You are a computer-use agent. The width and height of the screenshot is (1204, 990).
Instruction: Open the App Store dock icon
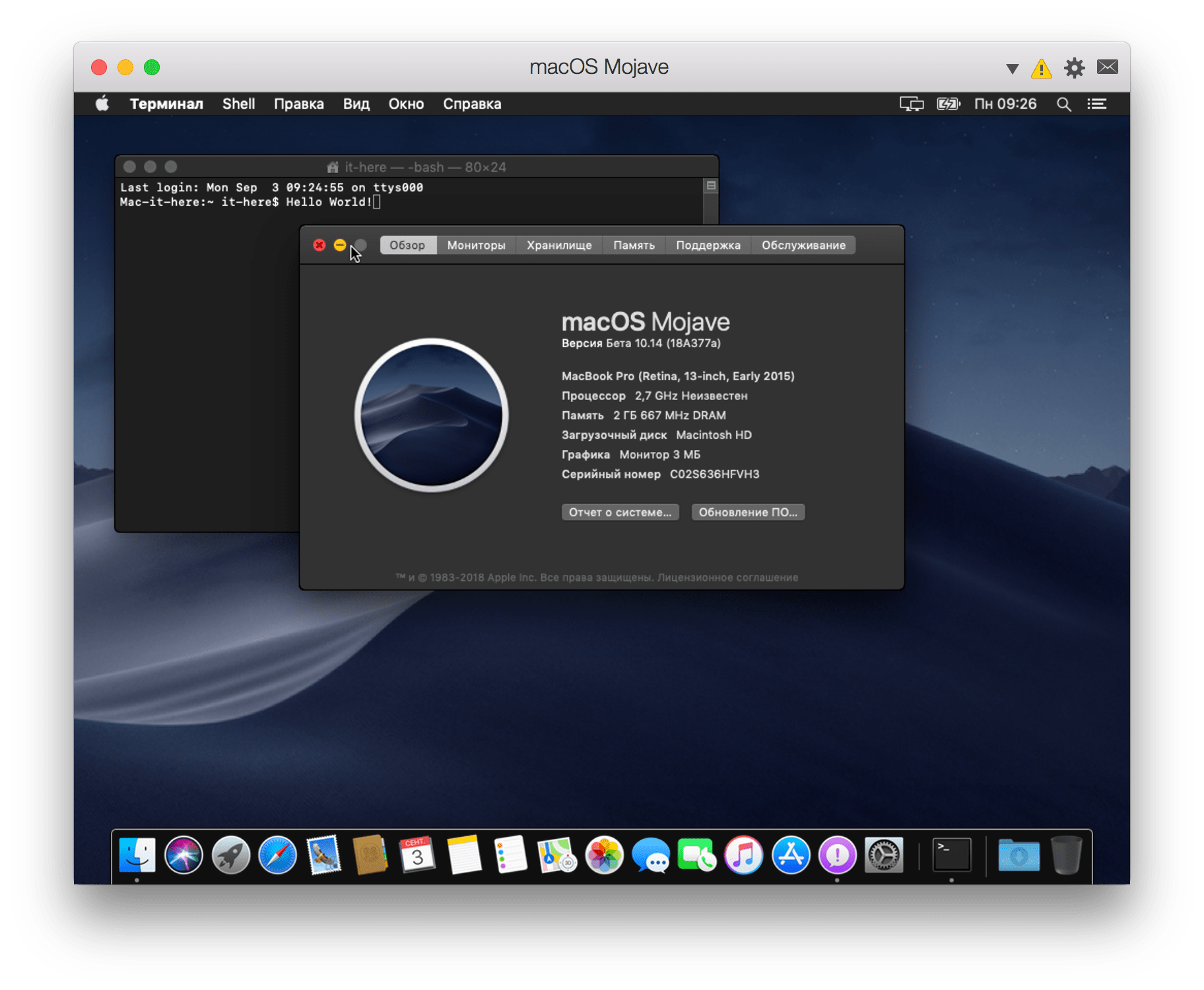791,855
